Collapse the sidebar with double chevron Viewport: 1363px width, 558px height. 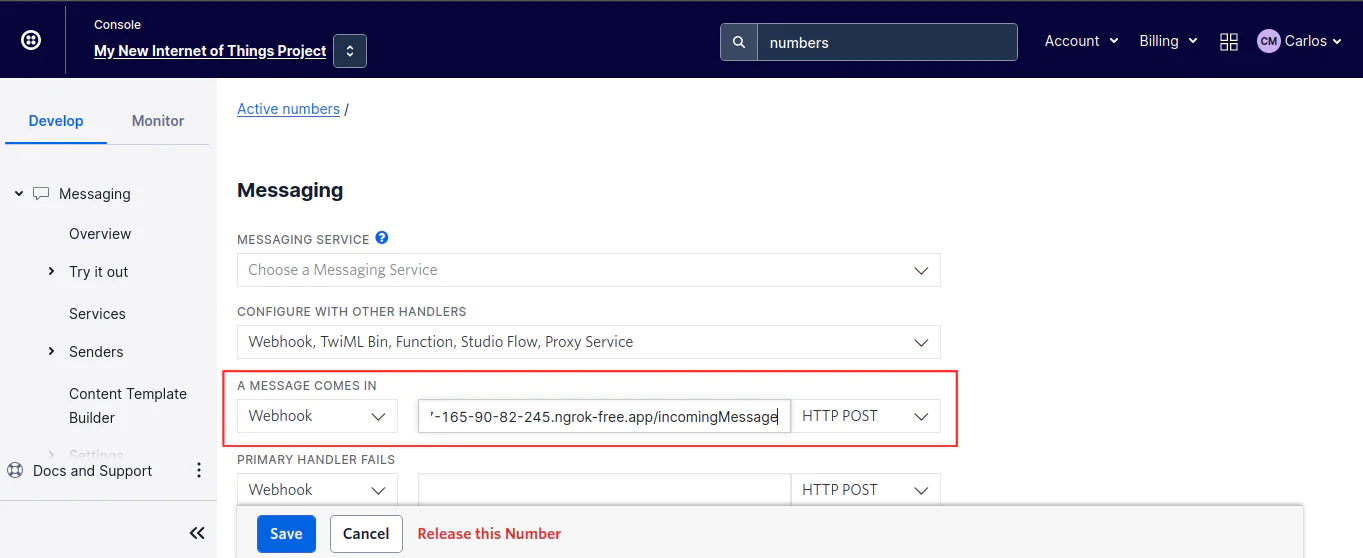(x=197, y=533)
